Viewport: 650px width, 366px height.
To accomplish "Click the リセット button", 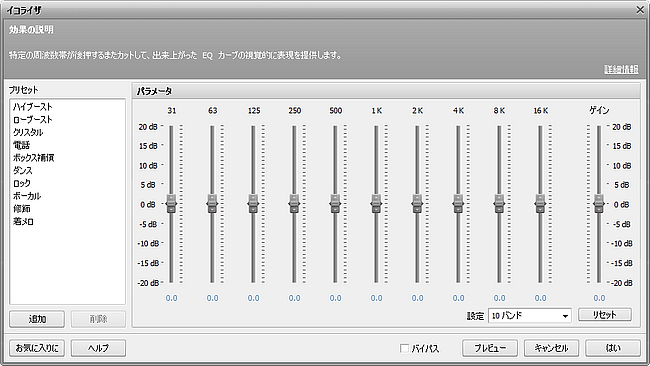I will tap(605, 315).
